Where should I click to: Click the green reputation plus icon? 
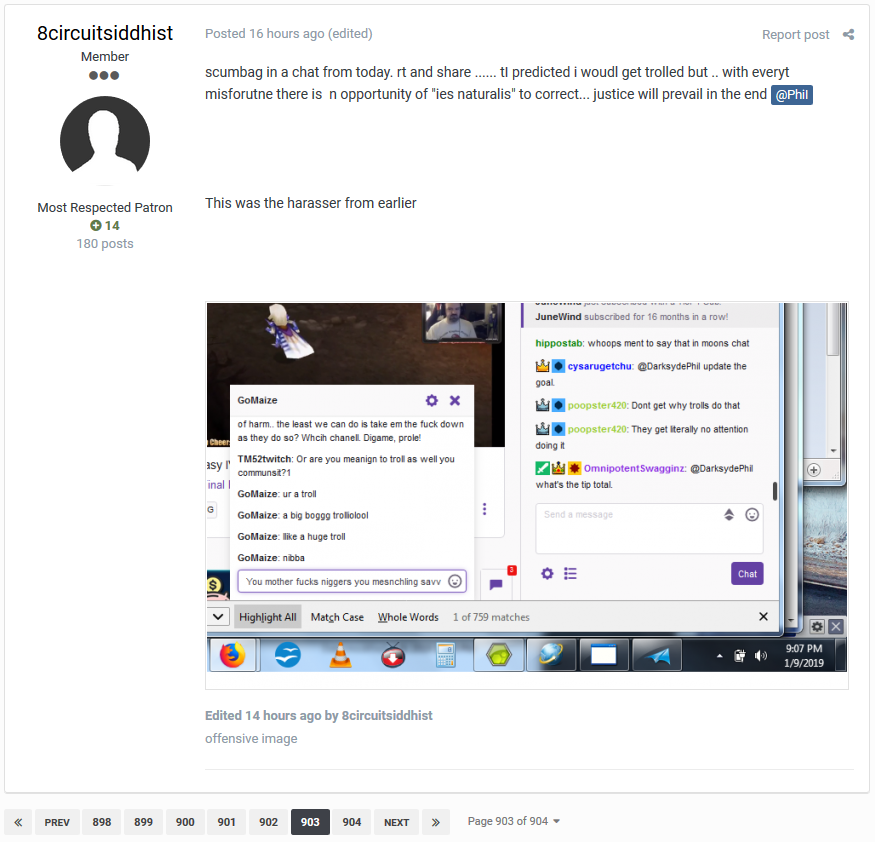pyautogui.click(x=96, y=225)
